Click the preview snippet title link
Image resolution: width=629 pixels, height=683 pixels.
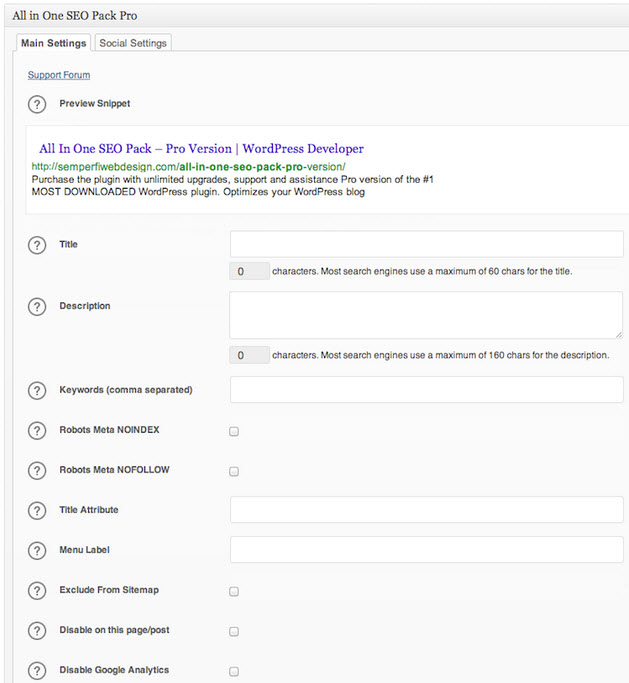click(201, 149)
